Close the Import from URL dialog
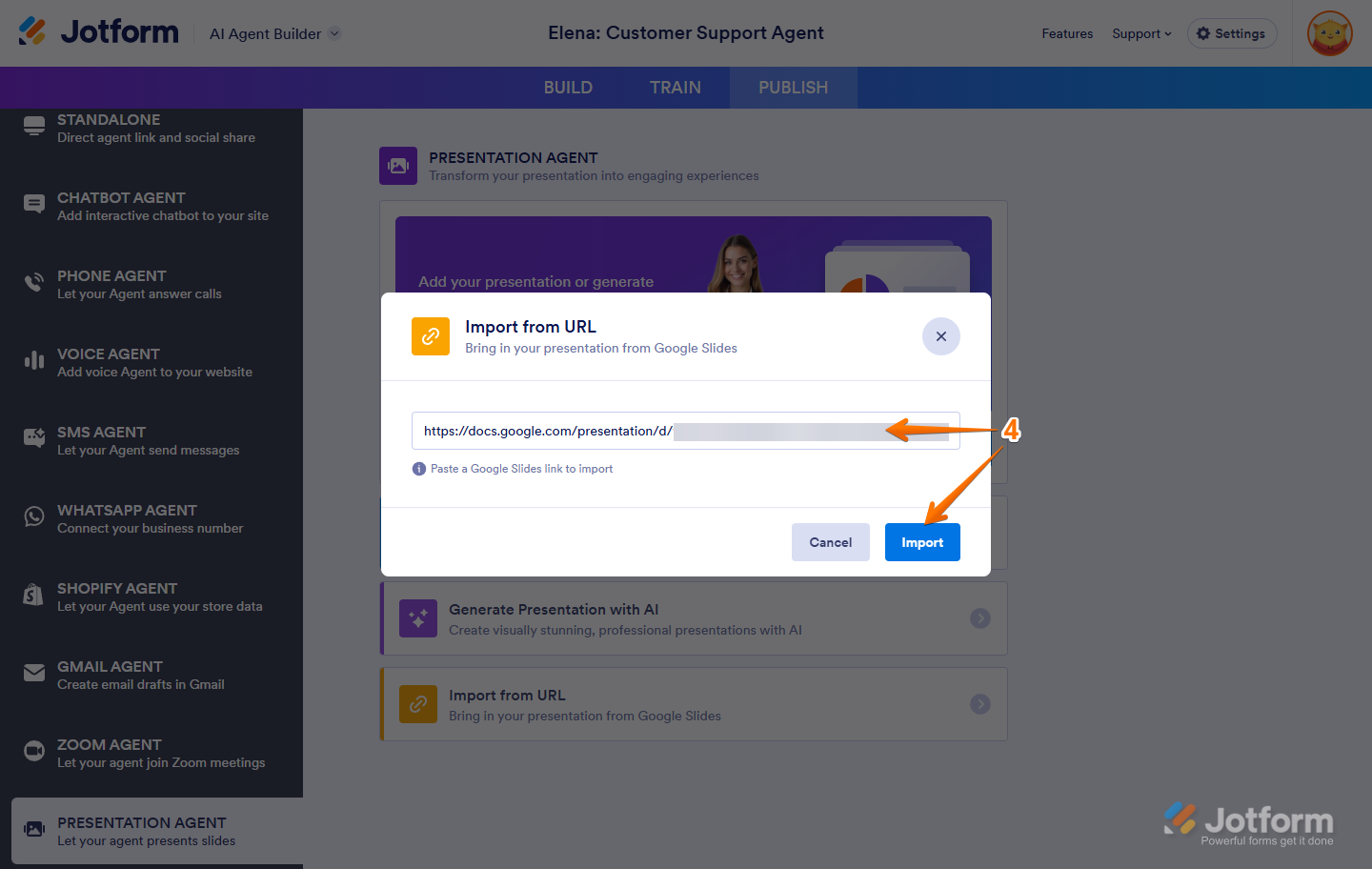The height and width of the screenshot is (869, 1372). [940, 336]
